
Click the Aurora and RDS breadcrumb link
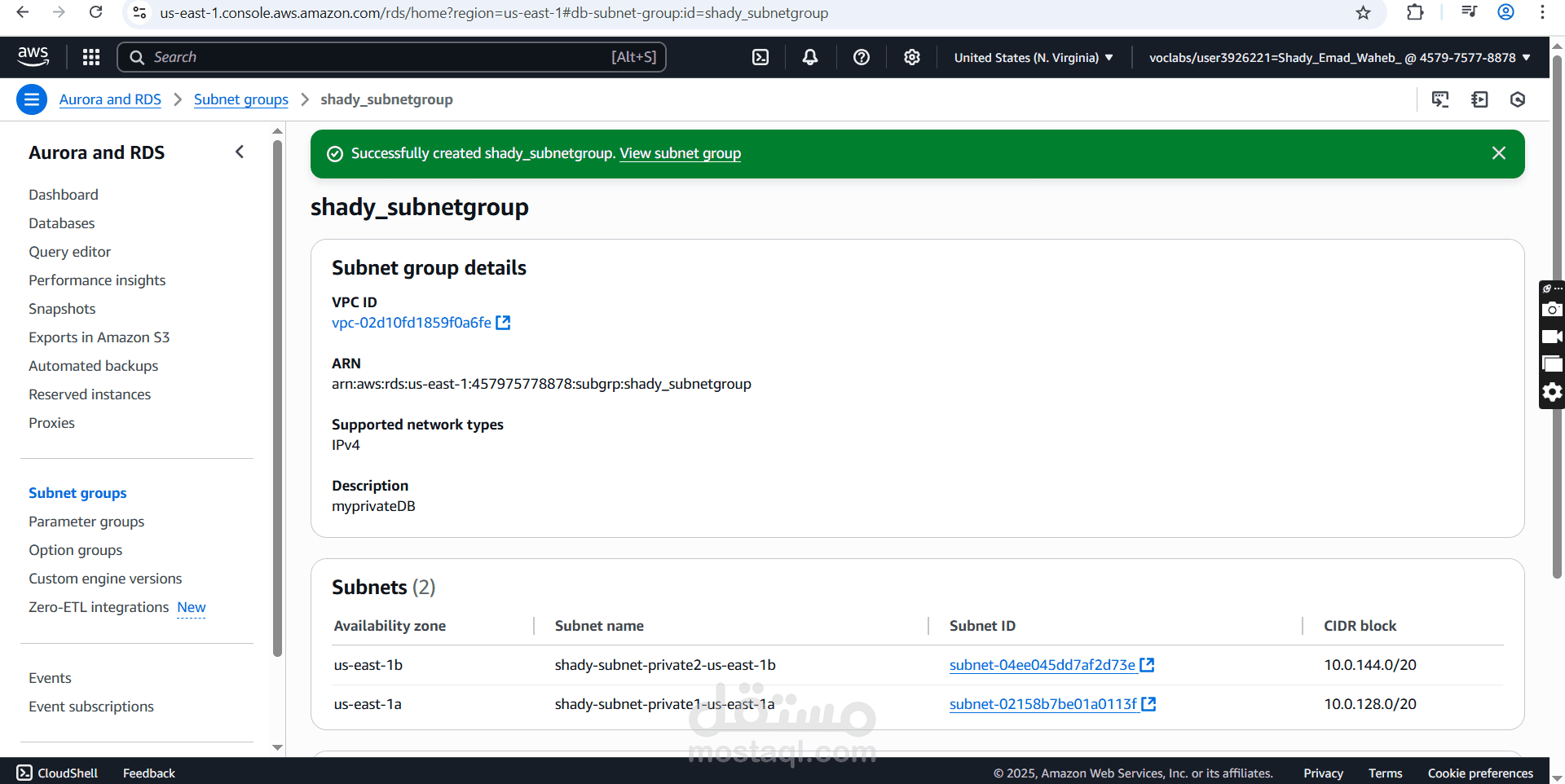click(110, 99)
